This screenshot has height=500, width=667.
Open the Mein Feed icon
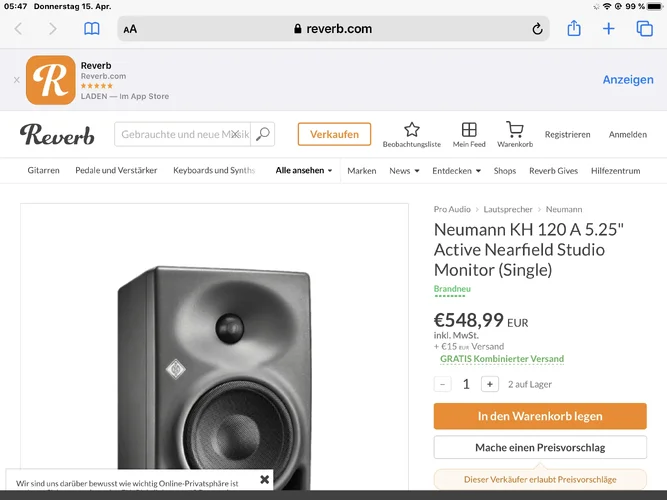(x=469, y=130)
